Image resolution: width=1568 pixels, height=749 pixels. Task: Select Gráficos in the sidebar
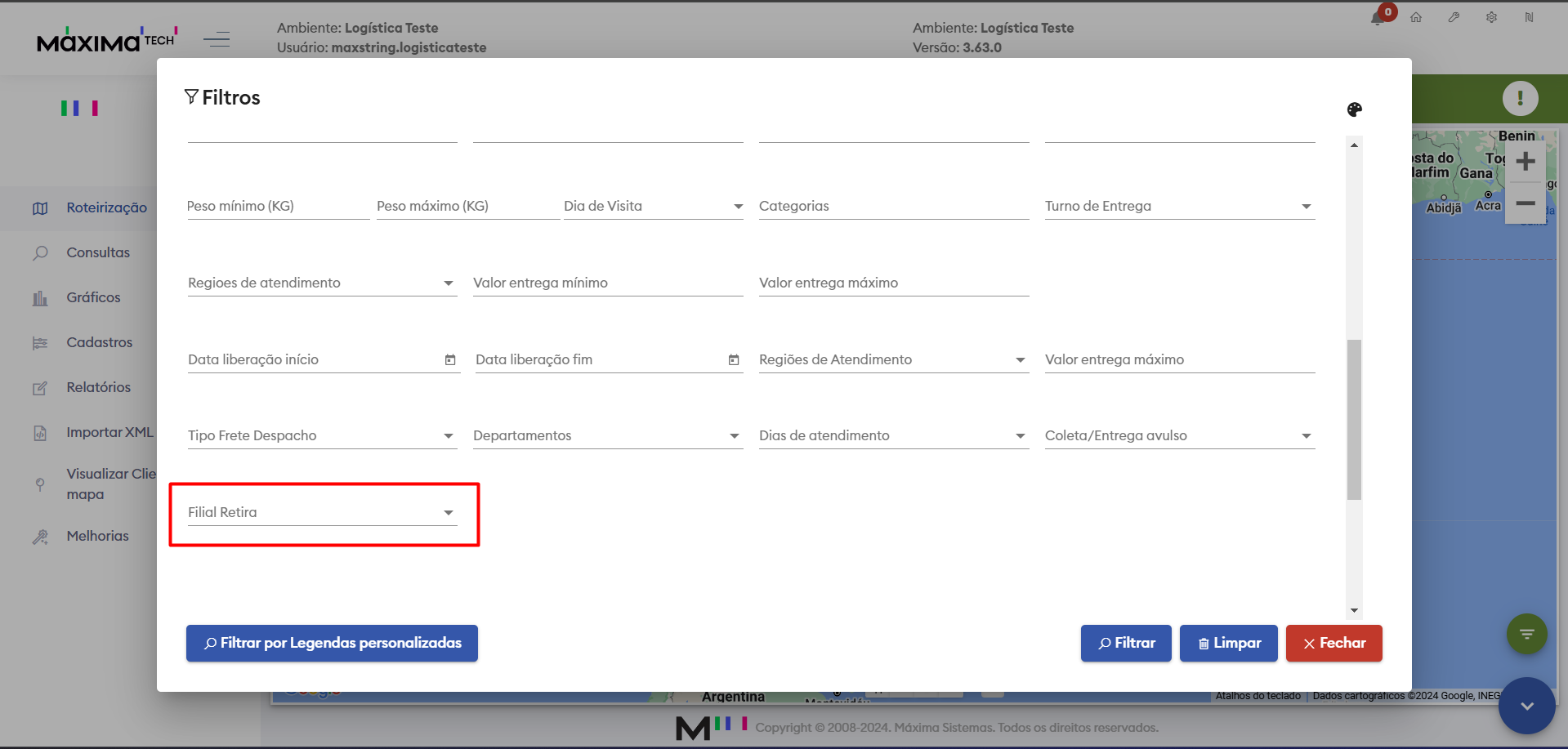point(78,297)
